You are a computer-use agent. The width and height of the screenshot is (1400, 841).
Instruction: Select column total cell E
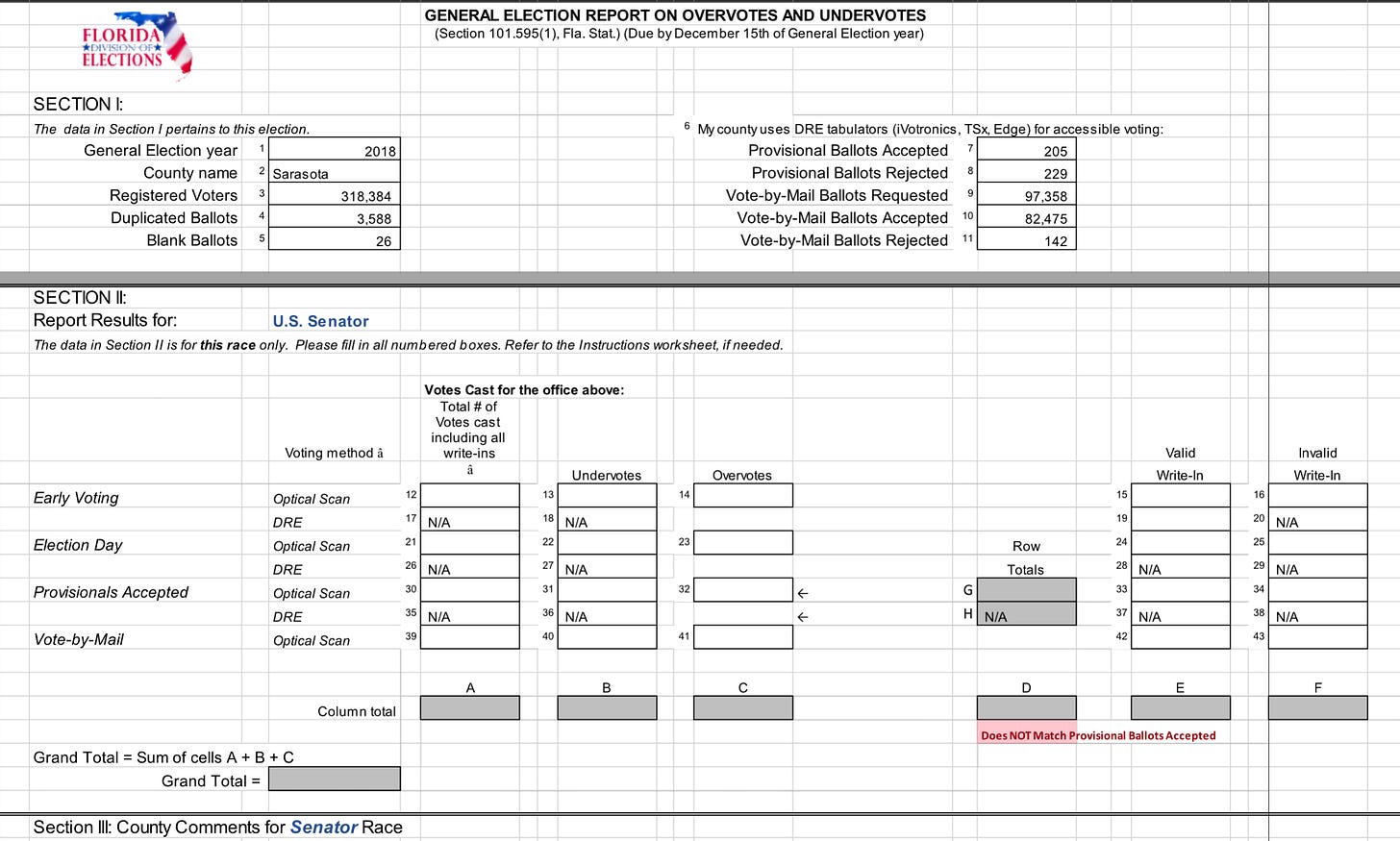tap(1181, 707)
